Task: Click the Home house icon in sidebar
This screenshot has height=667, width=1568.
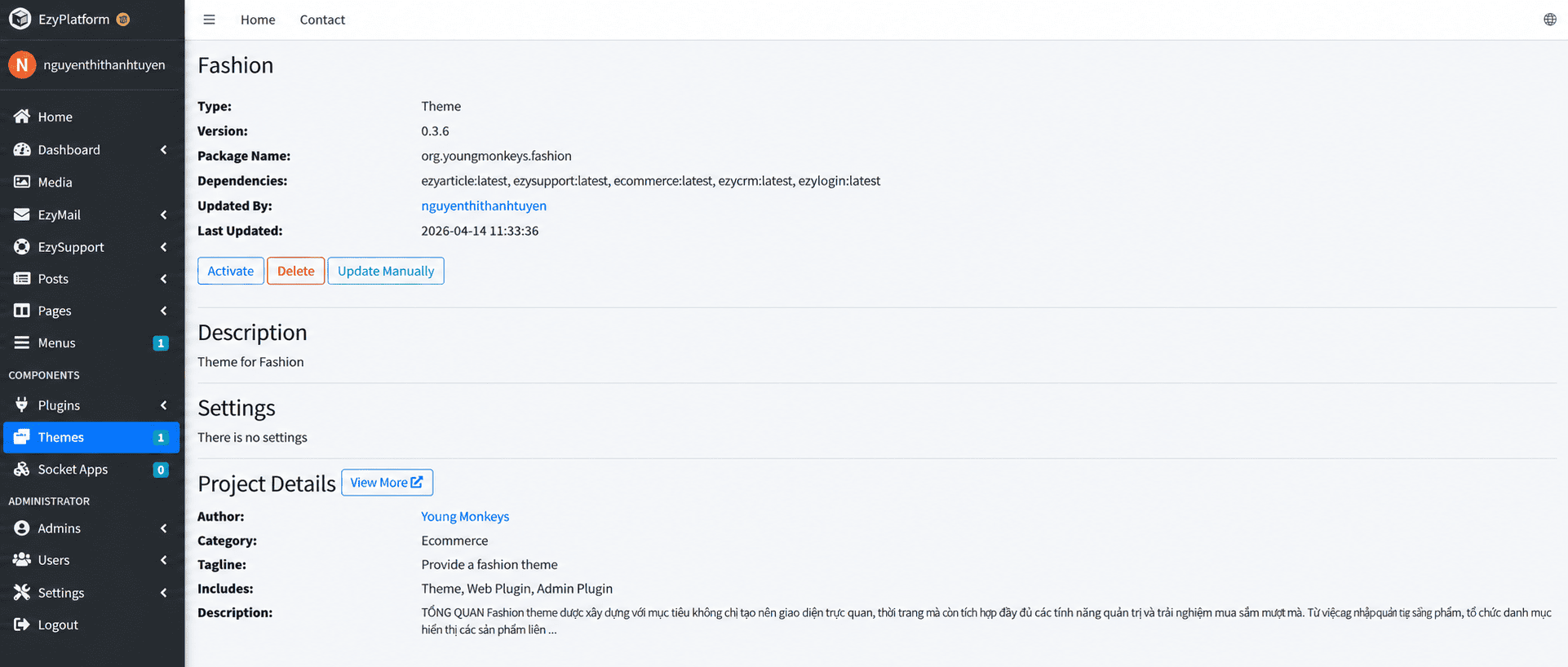Action: tap(22, 117)
